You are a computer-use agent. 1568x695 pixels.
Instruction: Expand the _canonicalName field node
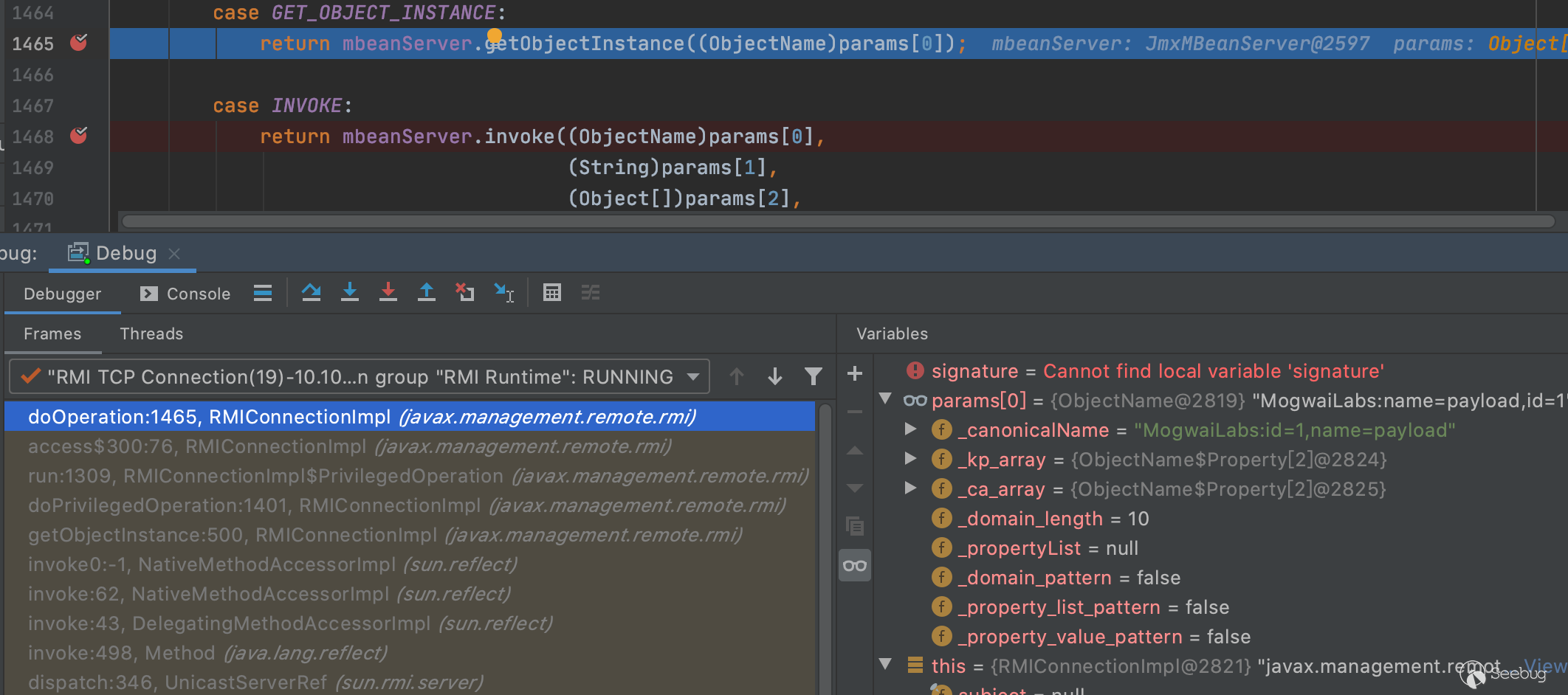(x=910, y=429)
